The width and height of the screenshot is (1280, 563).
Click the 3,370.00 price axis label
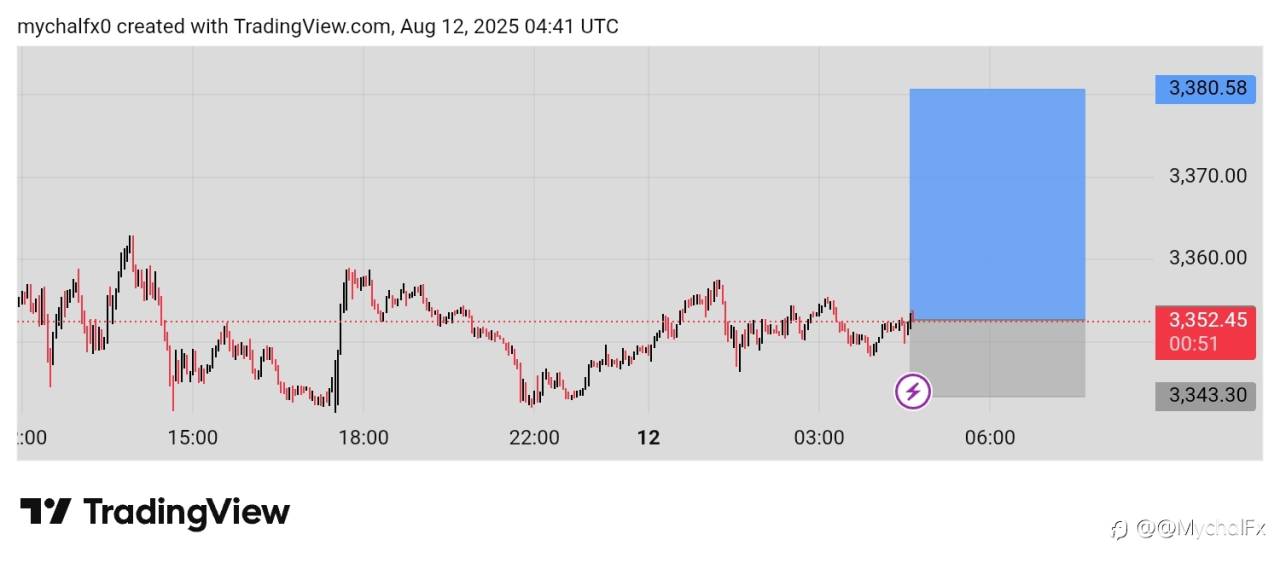(1208, 176)
